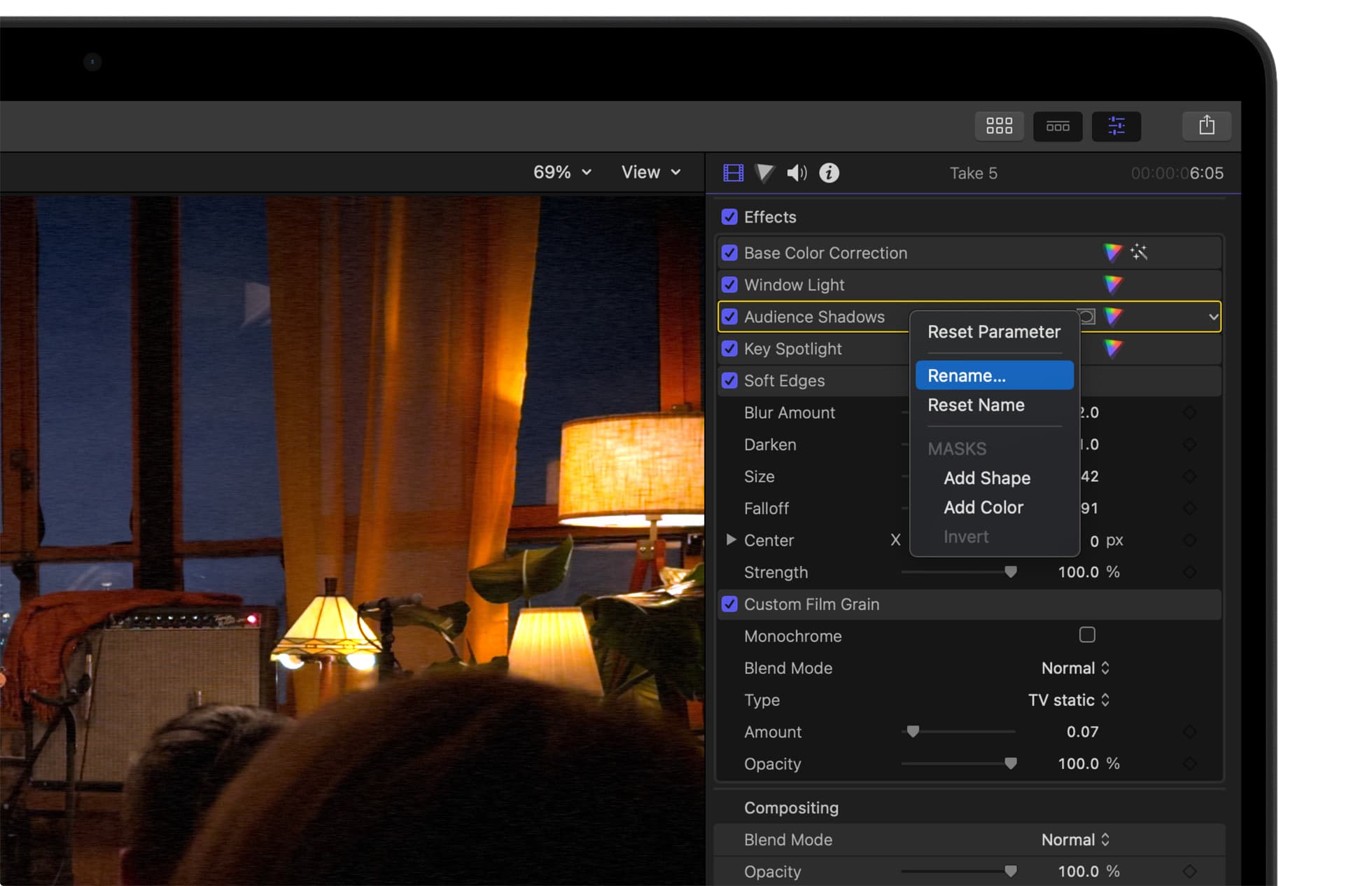Click the Take 5 clip name
1372x886 pixels.
pos(973,173)
